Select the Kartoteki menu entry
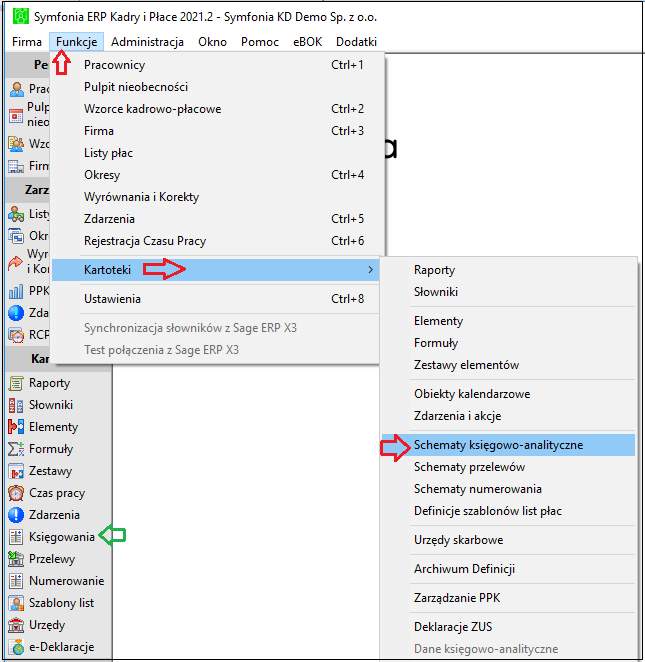Viewport: 645px width, 662px height. click(215, 269)
